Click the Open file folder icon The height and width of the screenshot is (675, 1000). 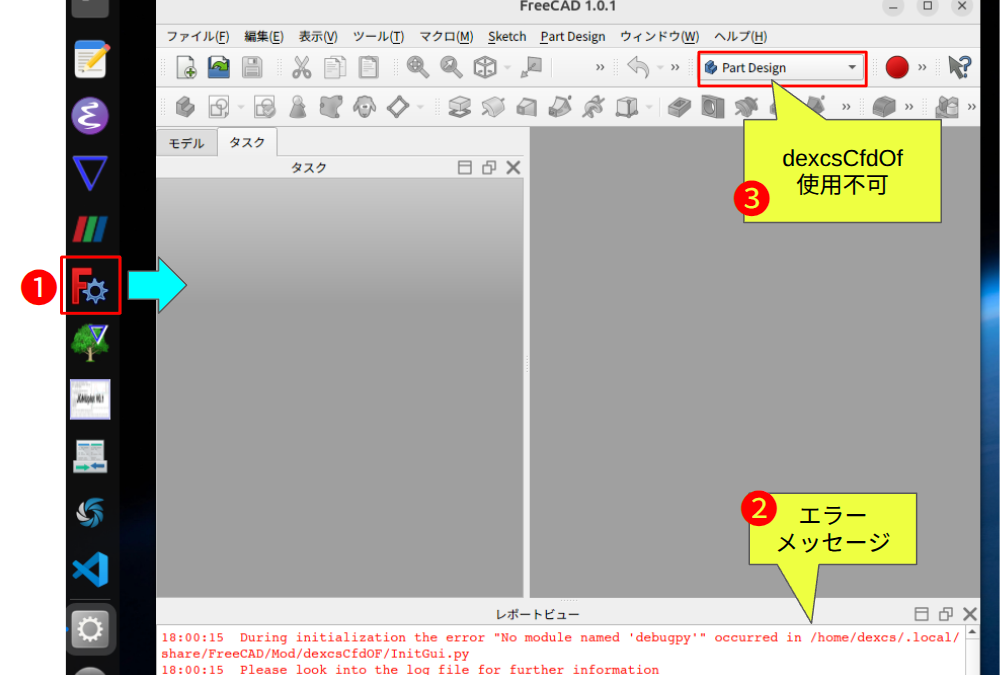(x=218, y=67)
